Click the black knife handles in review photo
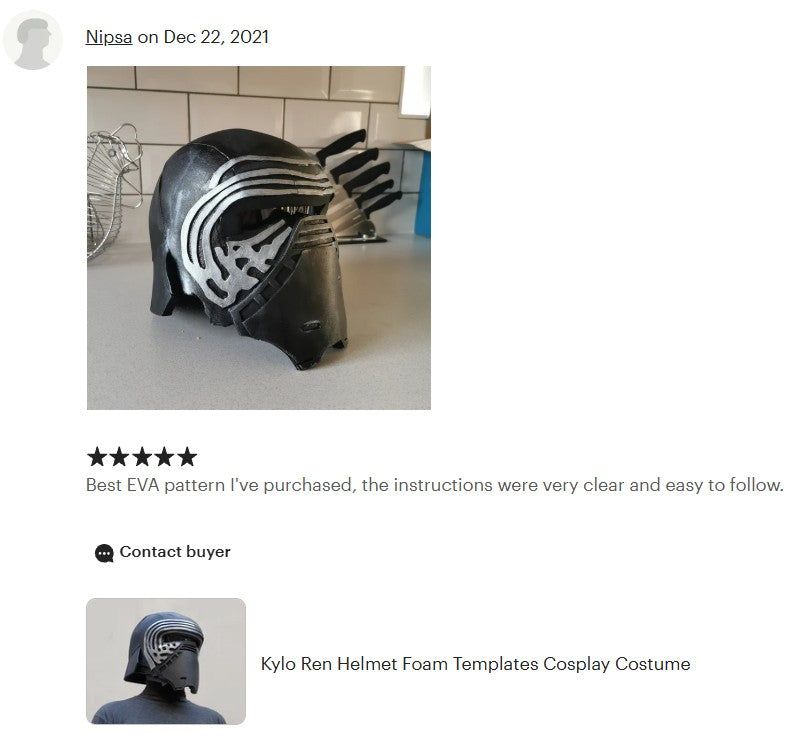Image resolution: width=797 pixels, height=743 pixels. (x=360, y=173)
